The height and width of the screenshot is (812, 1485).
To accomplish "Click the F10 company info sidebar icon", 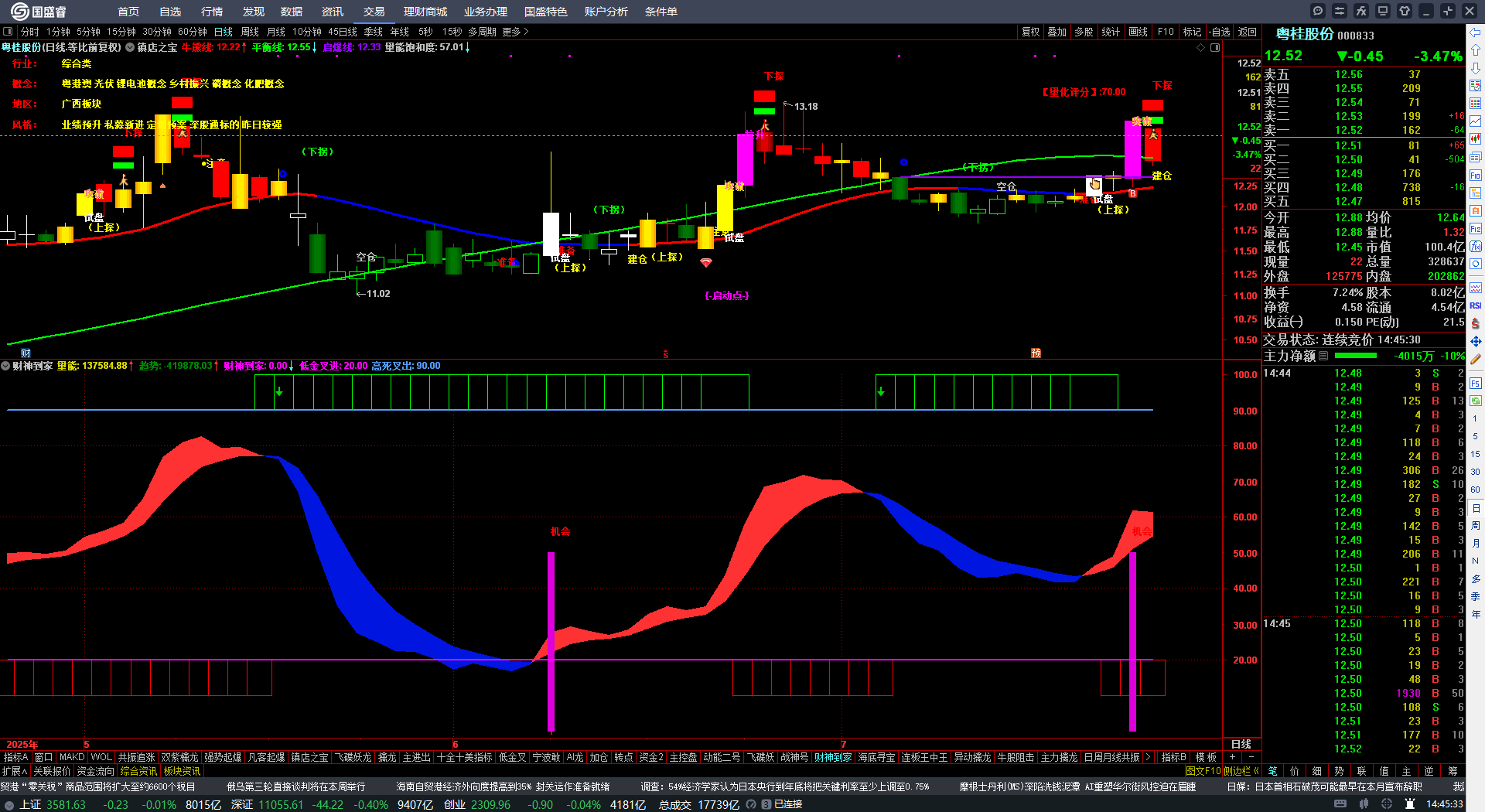I will [x=1476, y=175].
